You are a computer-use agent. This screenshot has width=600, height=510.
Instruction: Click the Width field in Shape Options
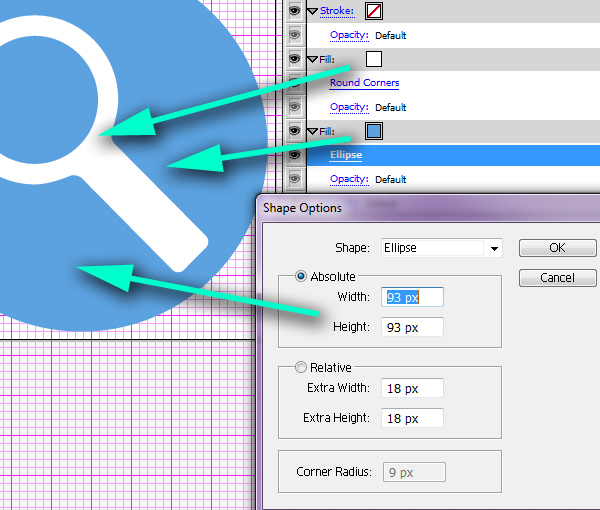pos(412,297)
